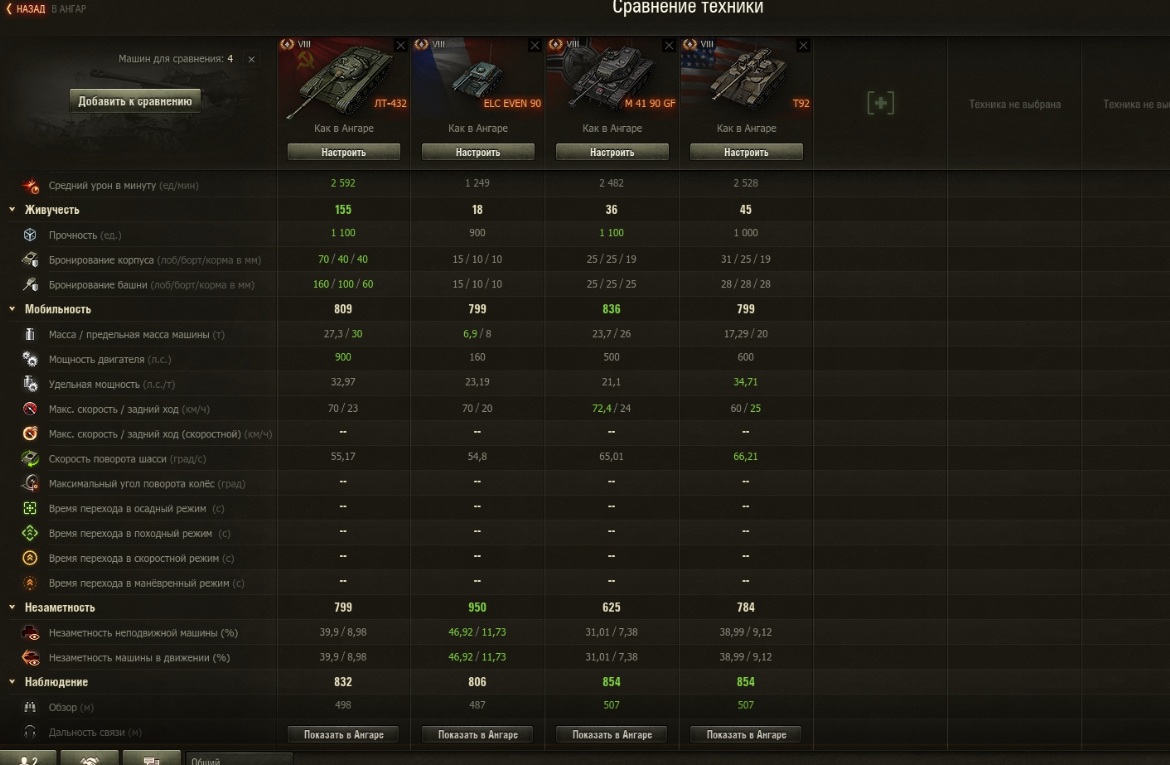Click the siege mode transition time icon
This screenshot has height=765, width=1170.
tap(30, 508)
